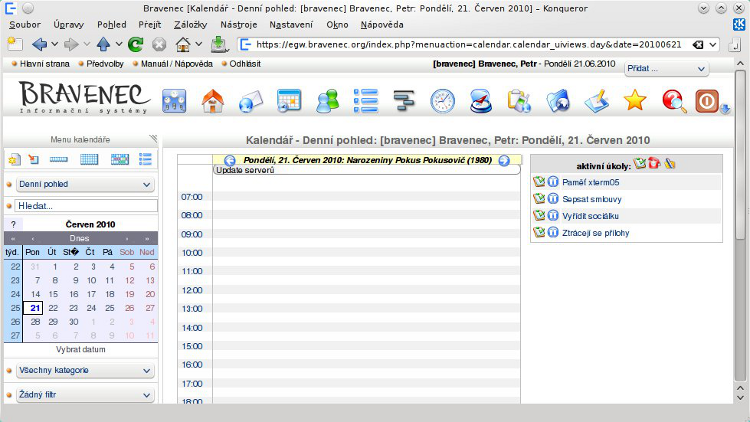Expand the home button dropdown arrow
Viewport: 750px width, 422px height.
coord(199,44)
